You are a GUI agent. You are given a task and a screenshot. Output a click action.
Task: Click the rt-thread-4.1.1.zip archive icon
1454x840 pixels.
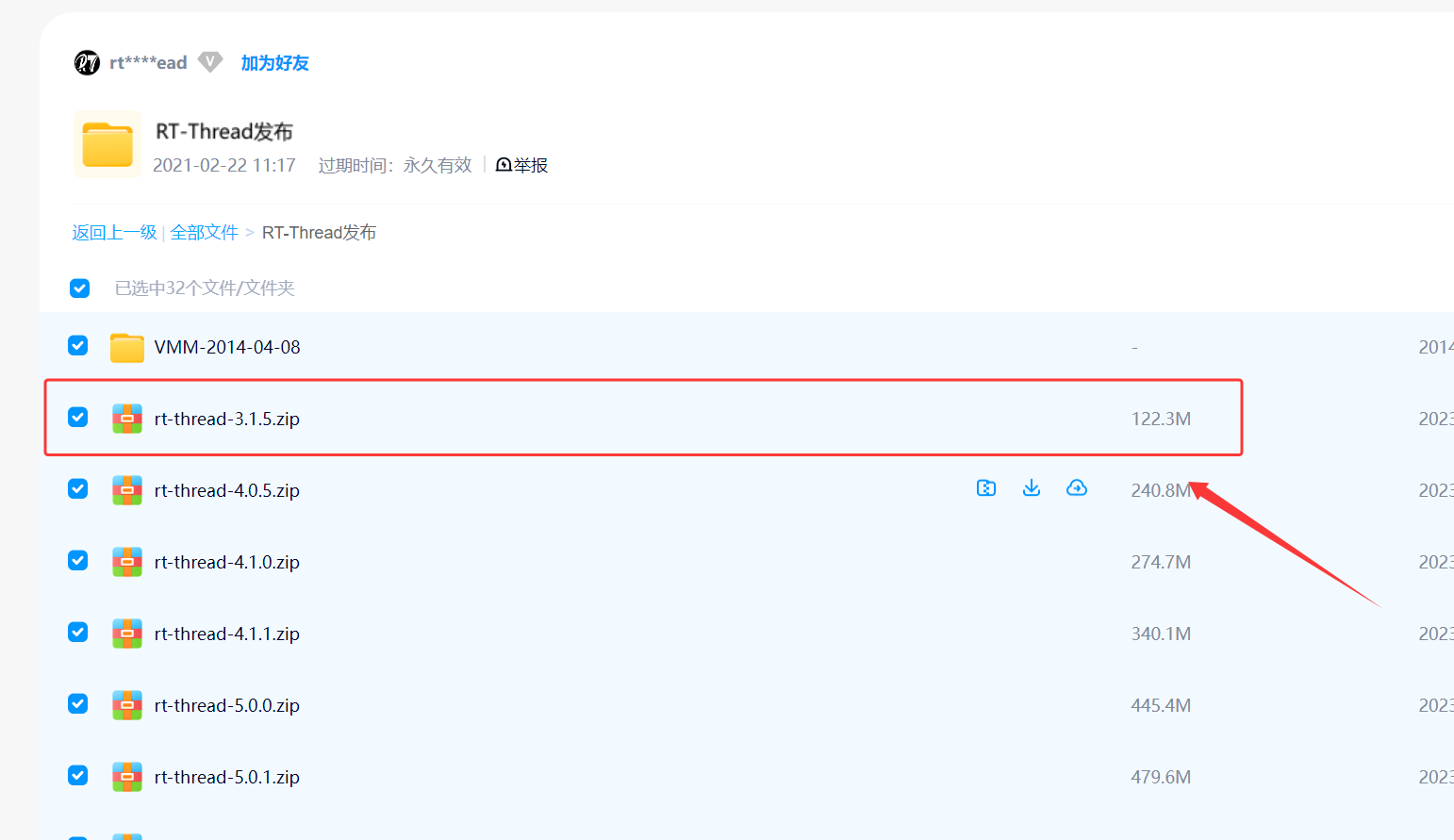[x=126, y=634]
